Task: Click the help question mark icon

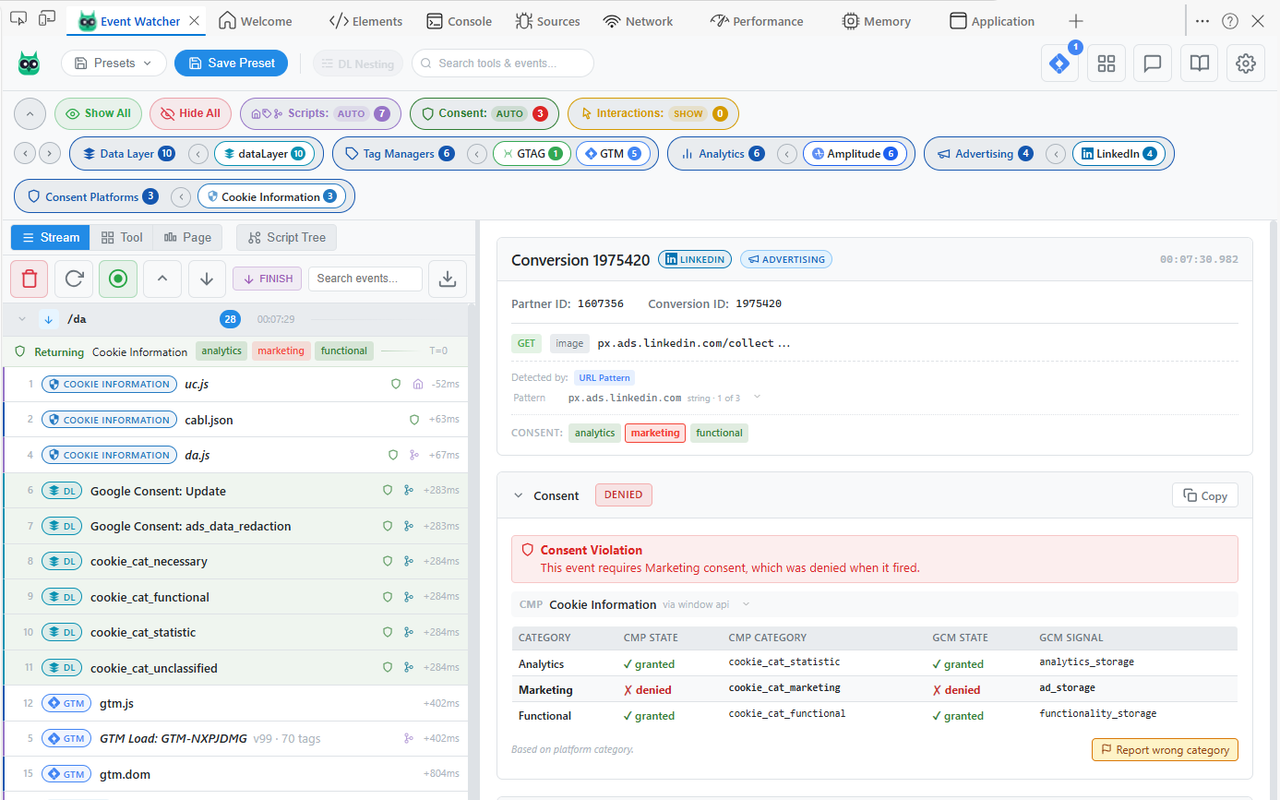Action: [x=1230, y=21]
